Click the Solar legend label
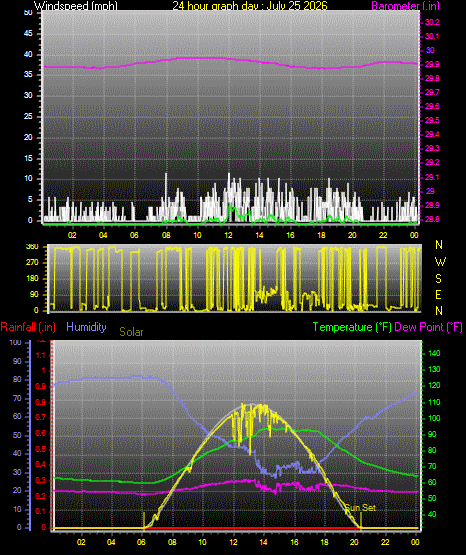 click(131, 332)
